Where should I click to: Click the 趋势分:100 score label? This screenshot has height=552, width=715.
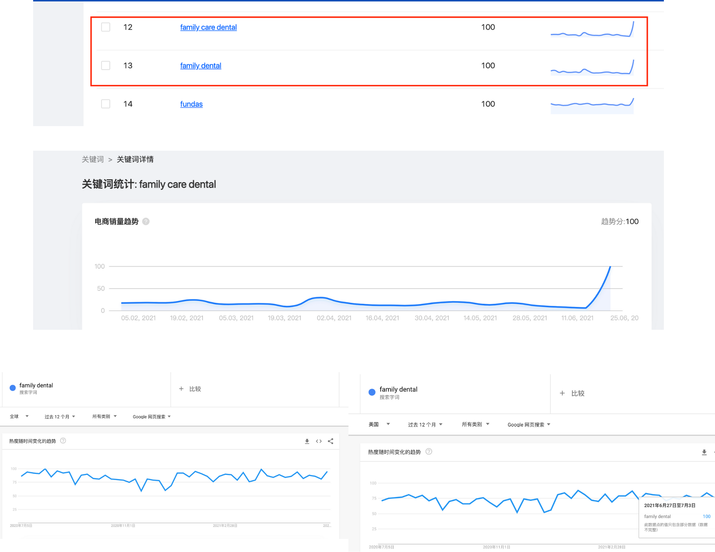click(620, 222)
